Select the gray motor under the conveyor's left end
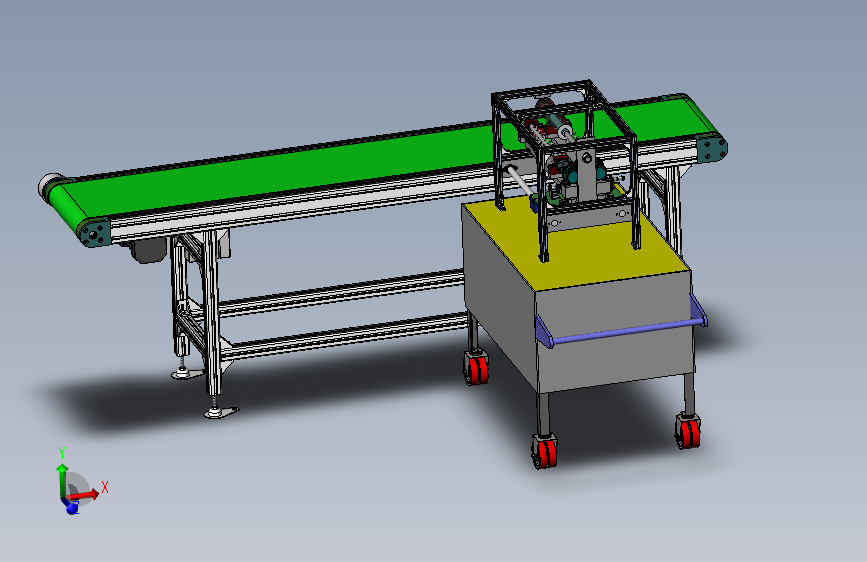867x562 pixels. coord(147,251)
